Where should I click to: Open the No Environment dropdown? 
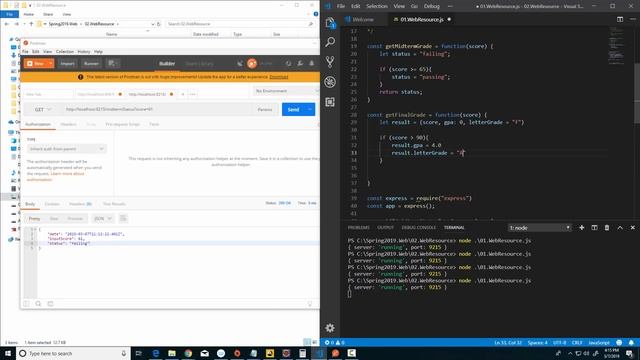(286, 91)
